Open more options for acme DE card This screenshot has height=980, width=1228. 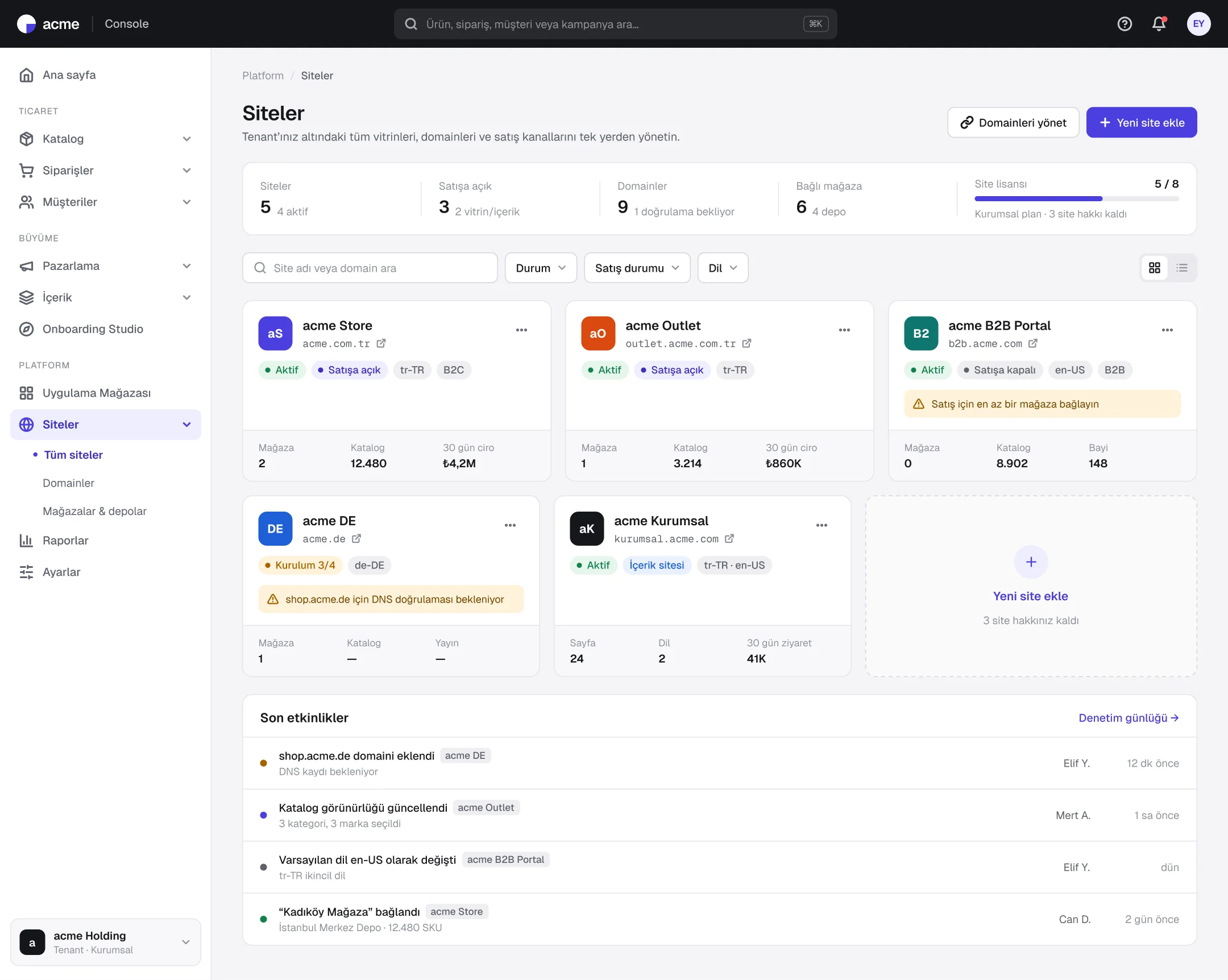click(x=510, y=526)
